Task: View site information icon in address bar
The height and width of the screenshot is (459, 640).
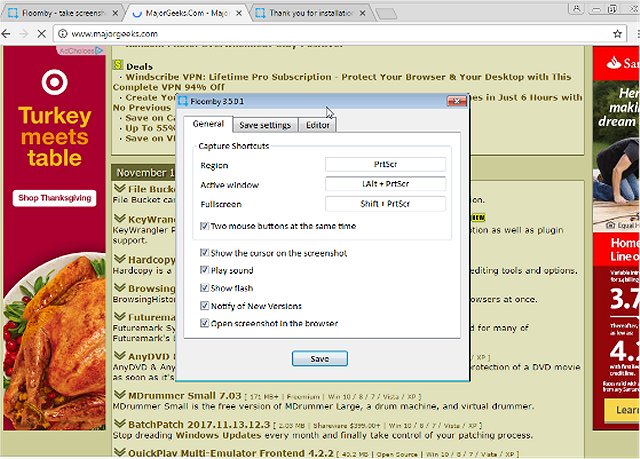Action: (x=62, y=33)
